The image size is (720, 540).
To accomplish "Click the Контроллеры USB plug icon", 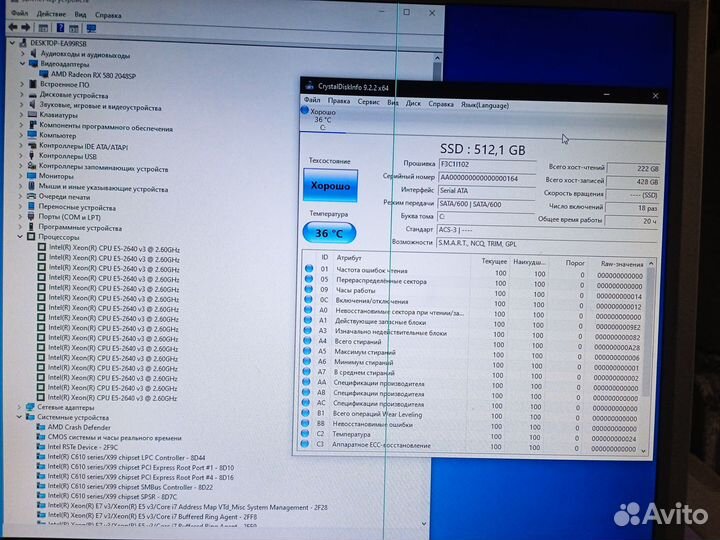I will (x=31, y=155).
